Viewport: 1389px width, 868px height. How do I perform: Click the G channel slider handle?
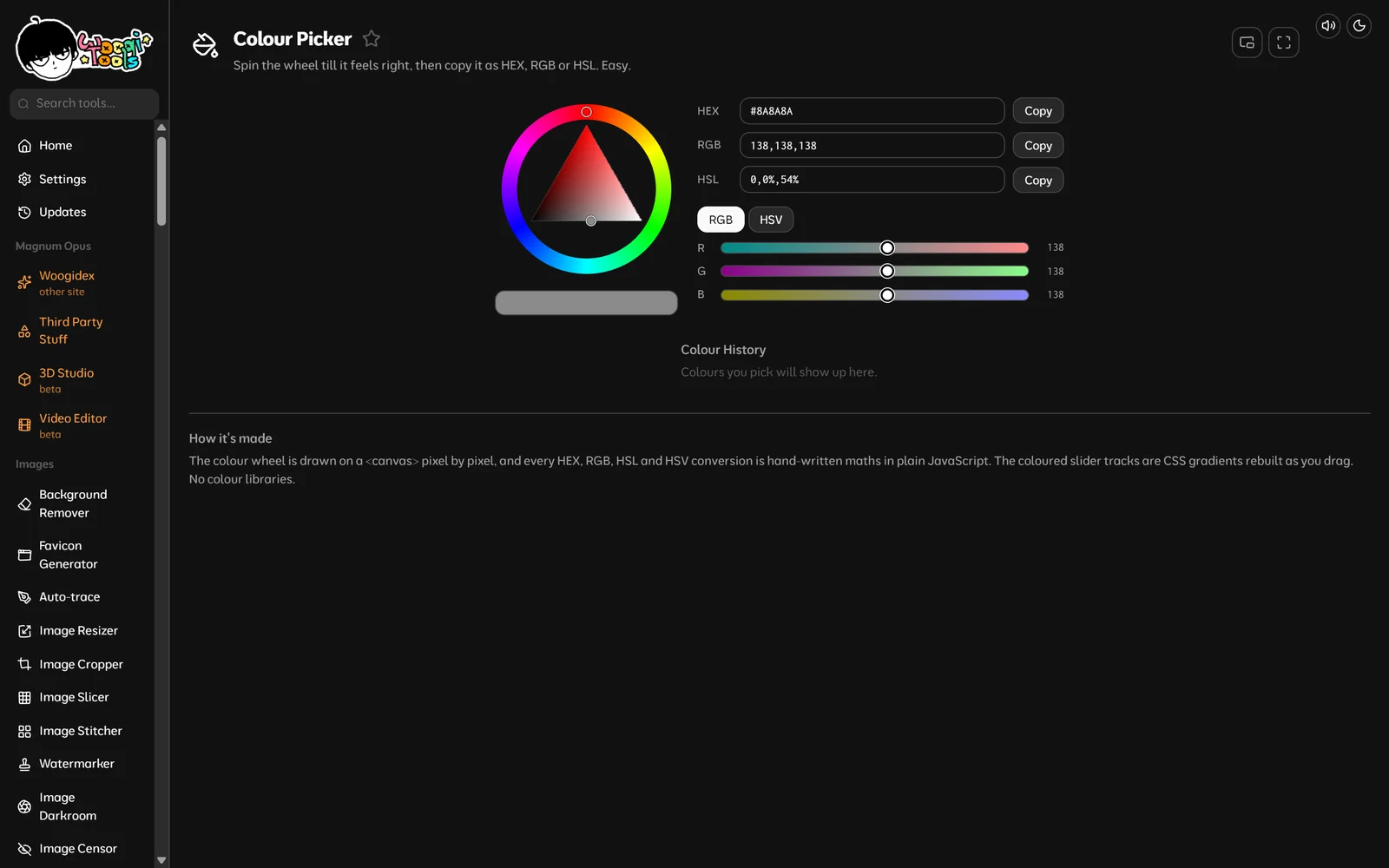pos(887,272)
